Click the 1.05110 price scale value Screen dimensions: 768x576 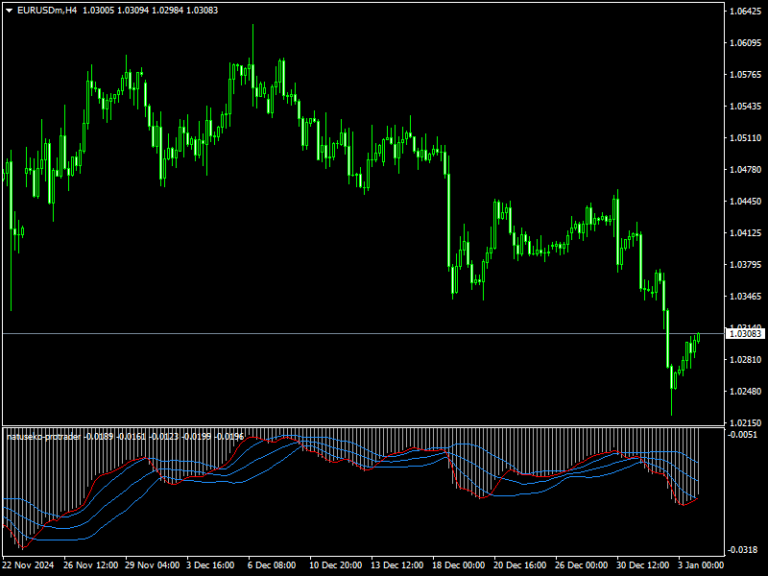[745, 138]
